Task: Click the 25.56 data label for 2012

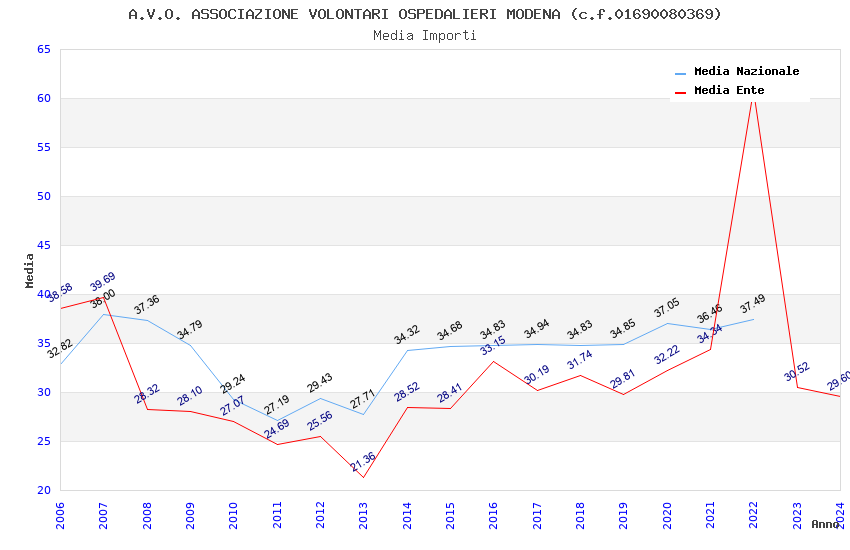Action: [x=320, y=421]
